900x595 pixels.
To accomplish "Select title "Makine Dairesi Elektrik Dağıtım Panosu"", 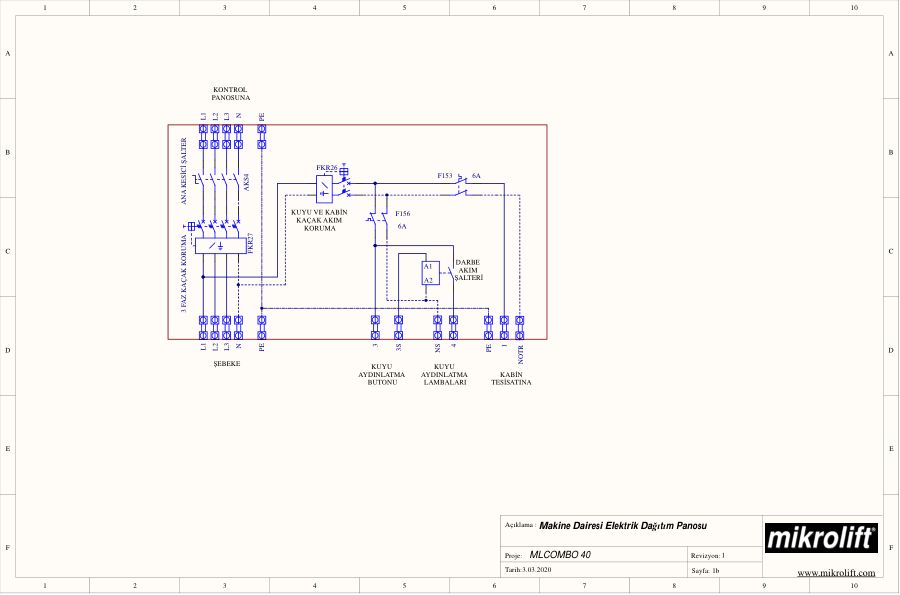I will pos(623,526).
